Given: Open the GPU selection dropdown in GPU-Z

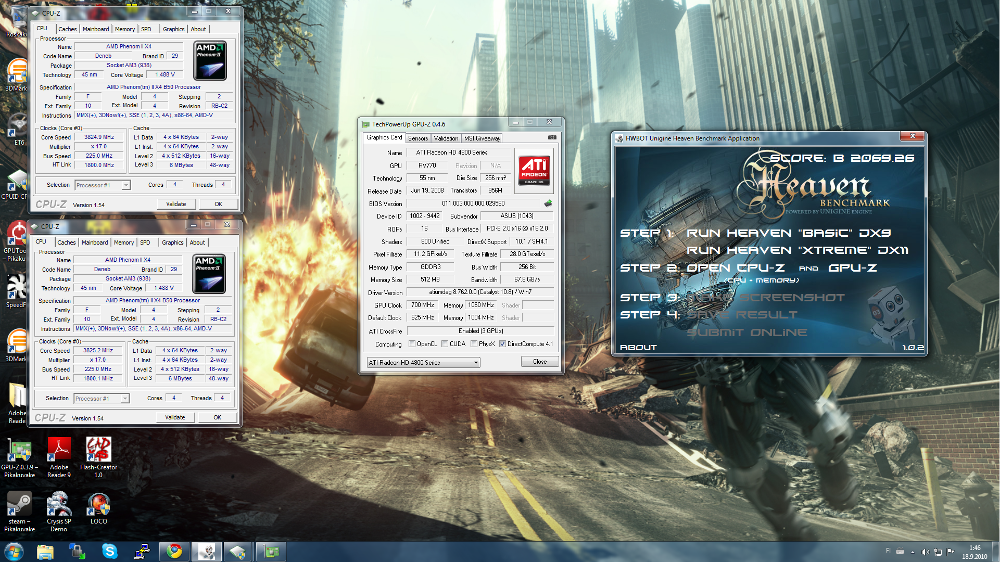Looking at the screenshot, I should point(423,362).
